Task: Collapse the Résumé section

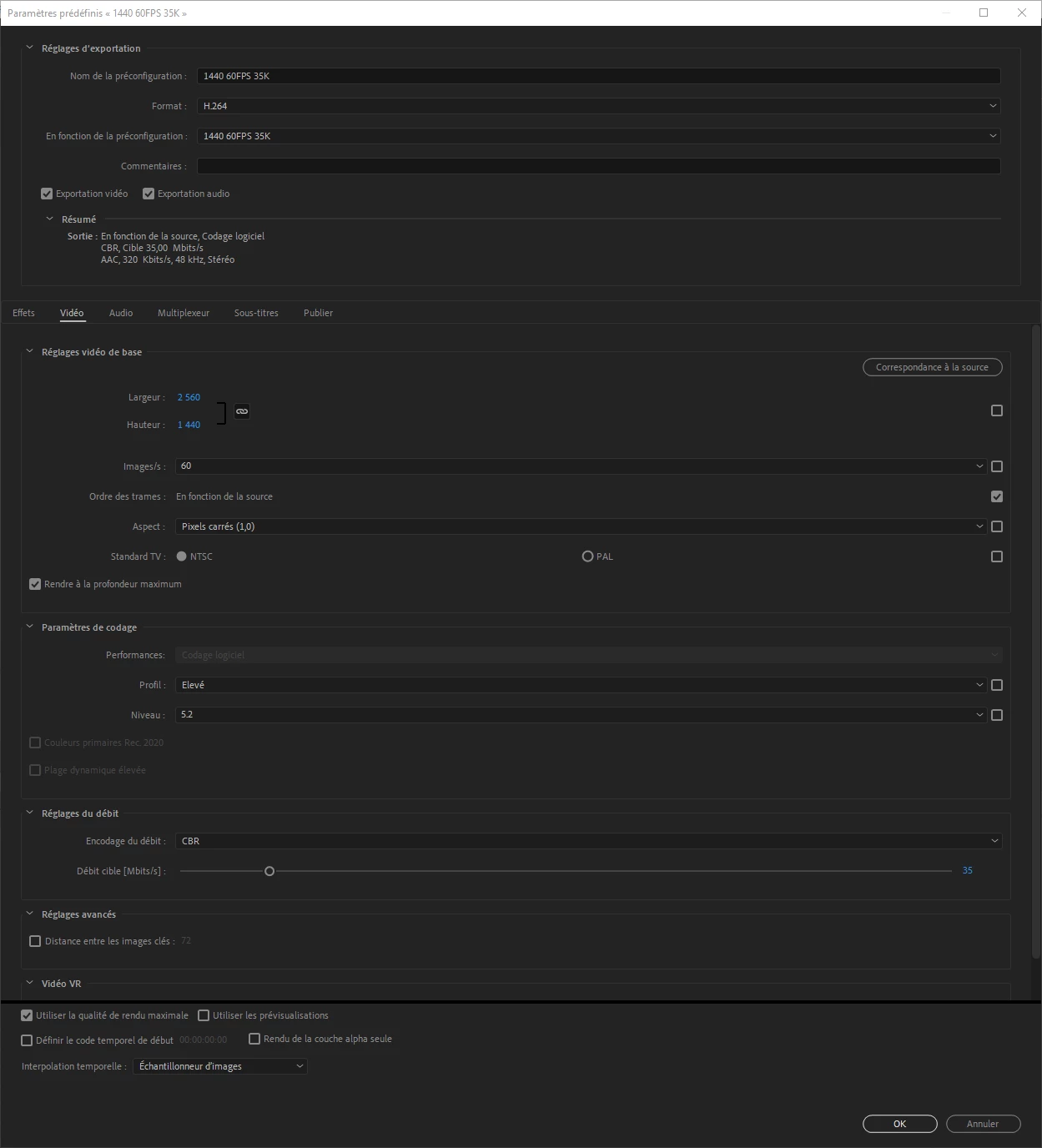Action: pyautogui.click(x=49, y=219)
